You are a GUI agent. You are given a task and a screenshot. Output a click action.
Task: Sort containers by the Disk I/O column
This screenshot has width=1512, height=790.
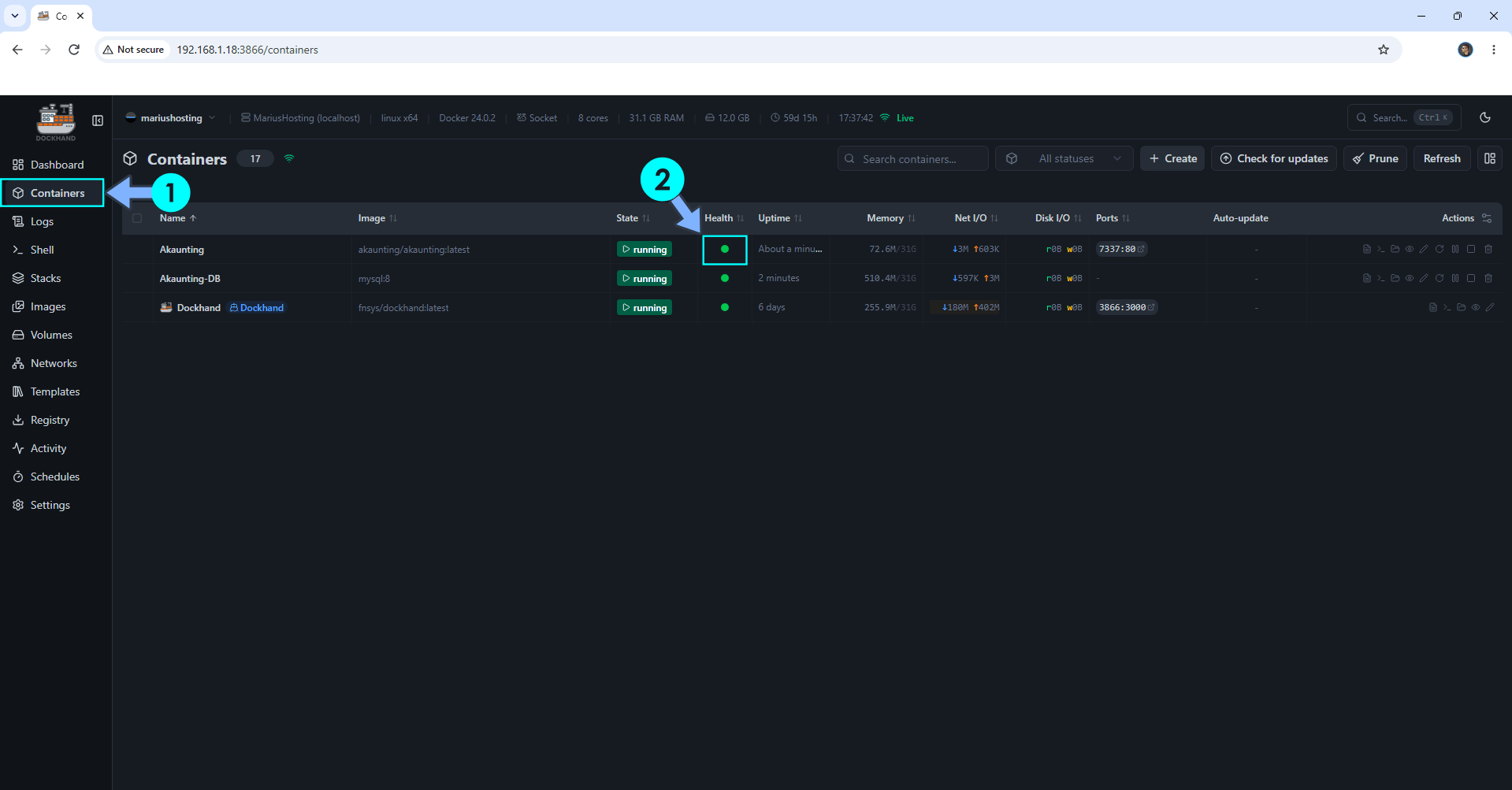[x=1058, y=218]
